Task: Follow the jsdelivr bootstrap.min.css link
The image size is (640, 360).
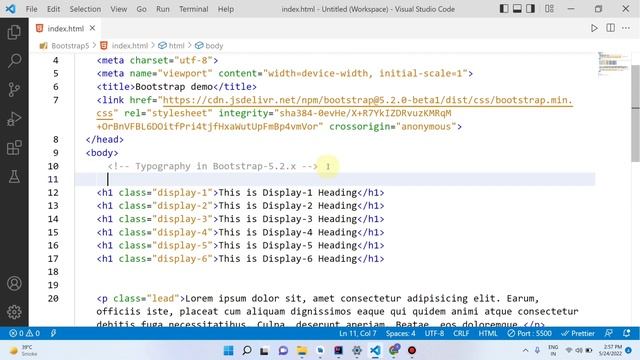Action: click(x=367, y=100)
